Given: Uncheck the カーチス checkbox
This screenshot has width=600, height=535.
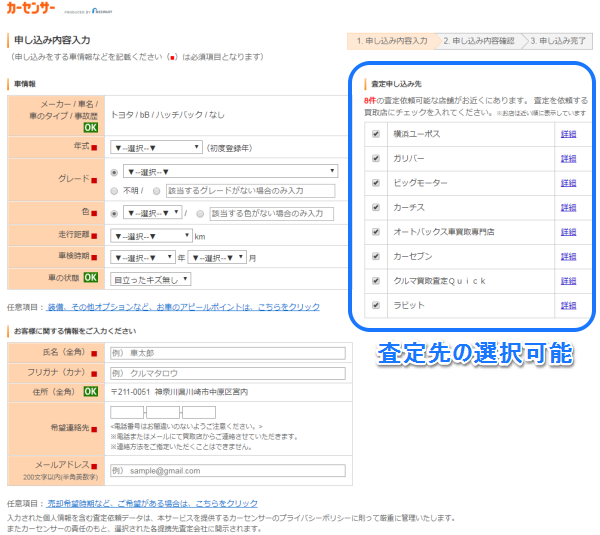Looking at the screenshot, I should (376, 207).
